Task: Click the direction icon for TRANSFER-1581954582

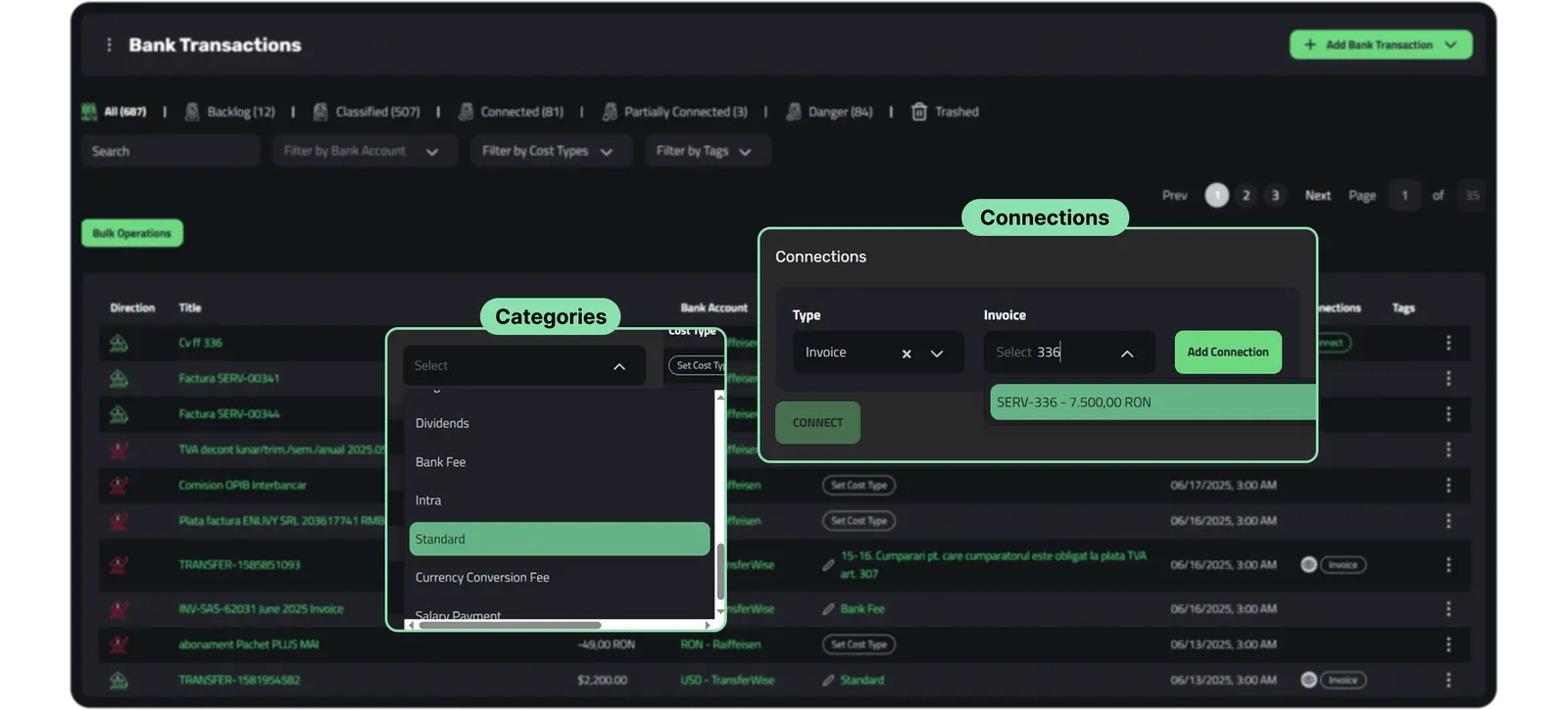Action: pyautogui.click(x=119, y=680)
